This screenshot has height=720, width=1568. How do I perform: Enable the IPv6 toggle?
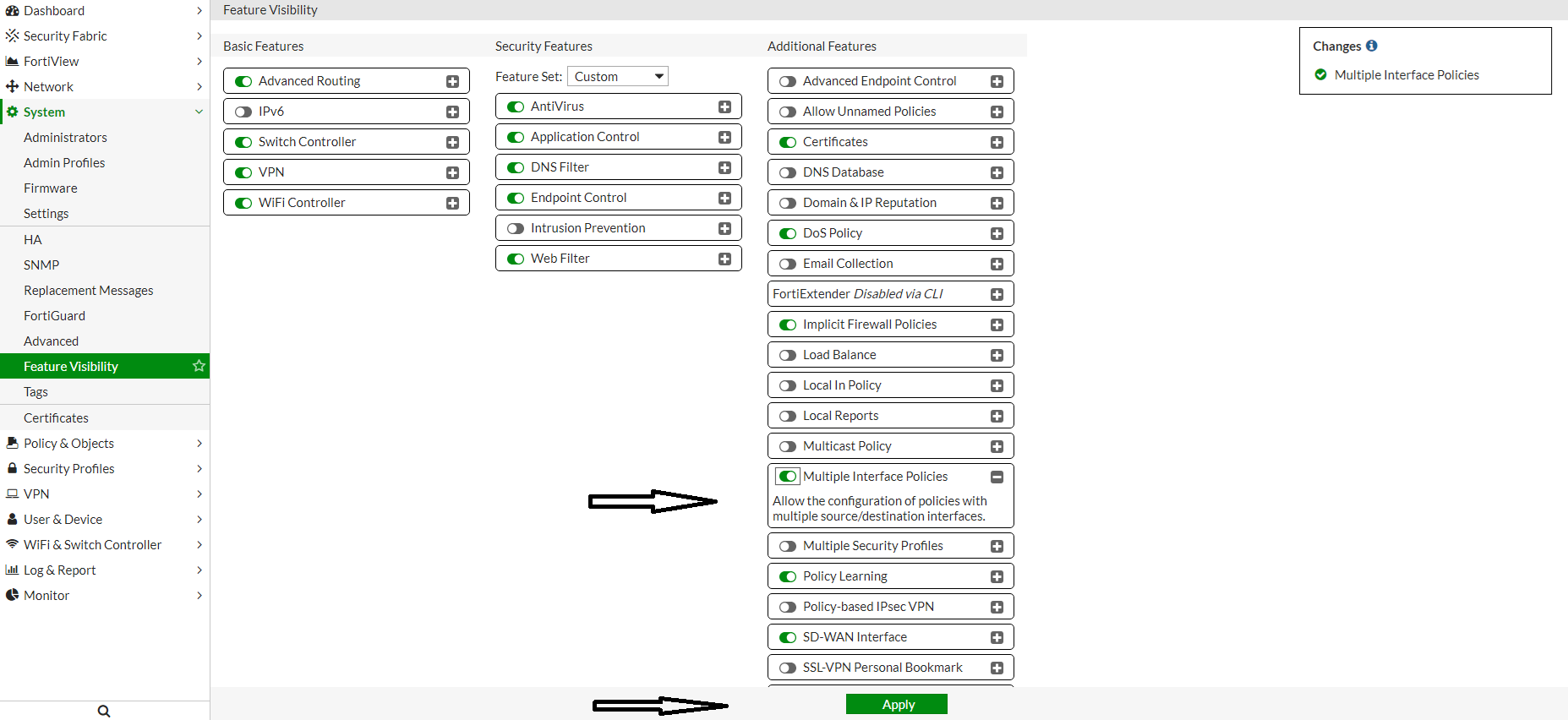[x=243, y=112]
